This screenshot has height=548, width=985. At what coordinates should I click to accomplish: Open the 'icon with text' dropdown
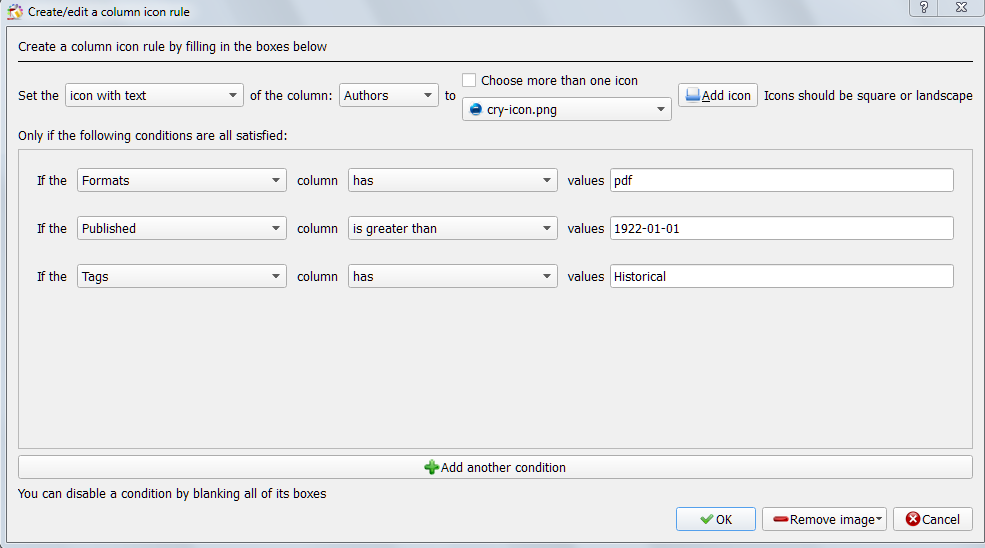tap(154, 95)
